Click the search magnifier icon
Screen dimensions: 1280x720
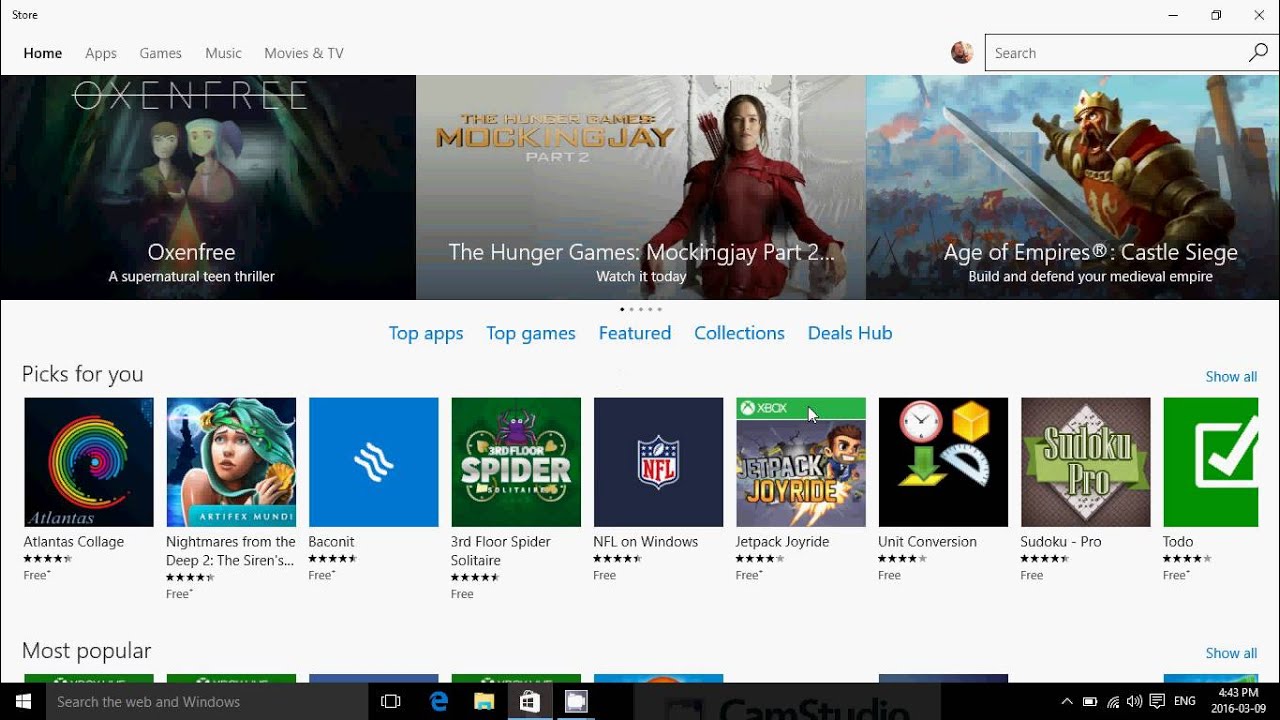pos(1258,53)
